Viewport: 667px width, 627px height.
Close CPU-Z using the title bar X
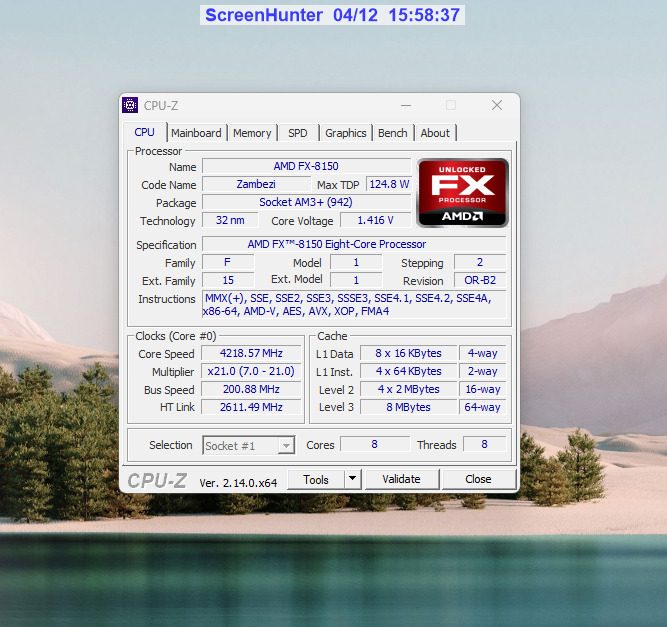[x=496, y=105]
